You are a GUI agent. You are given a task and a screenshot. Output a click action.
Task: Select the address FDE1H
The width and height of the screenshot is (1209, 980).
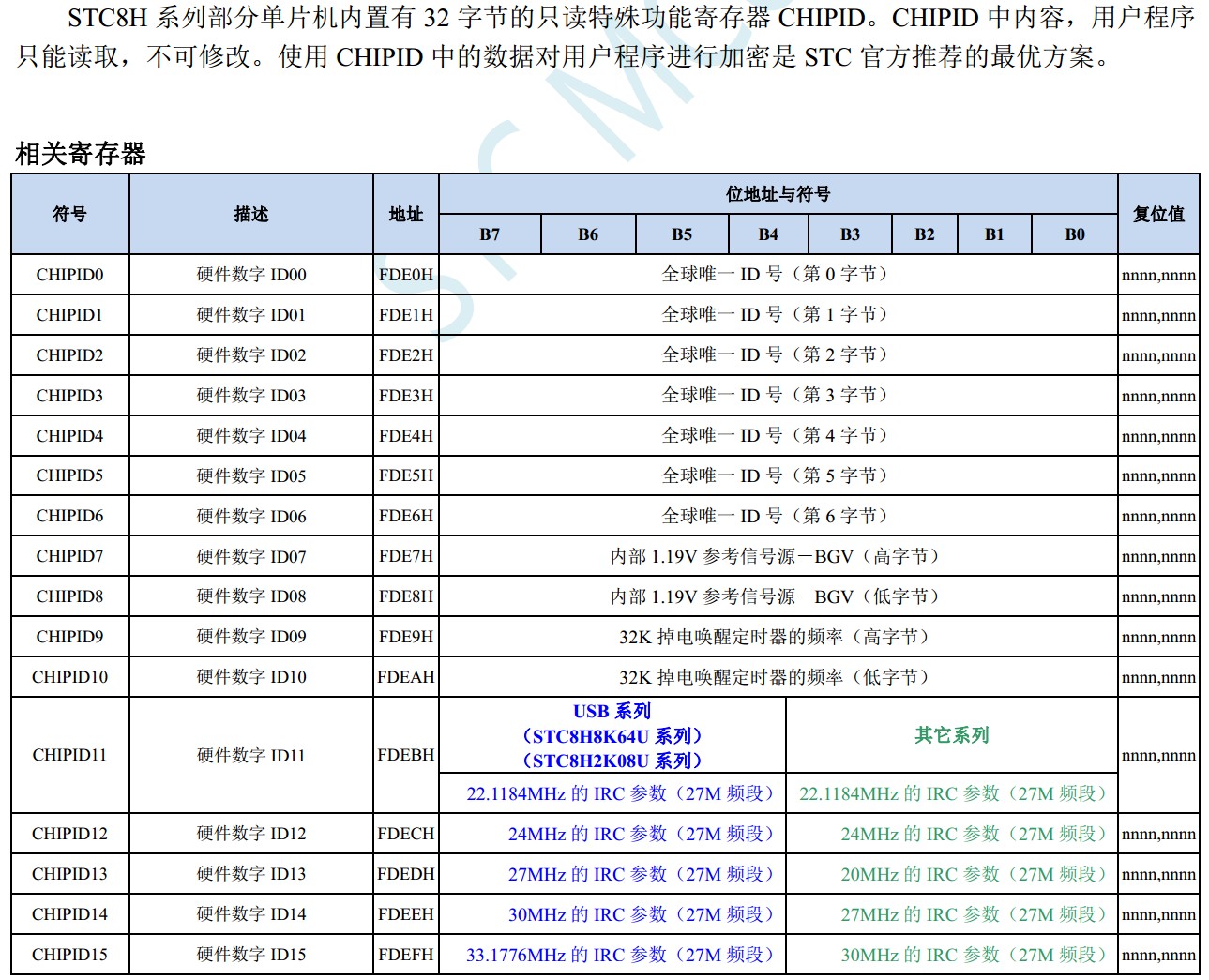click(x=406, y=315)
